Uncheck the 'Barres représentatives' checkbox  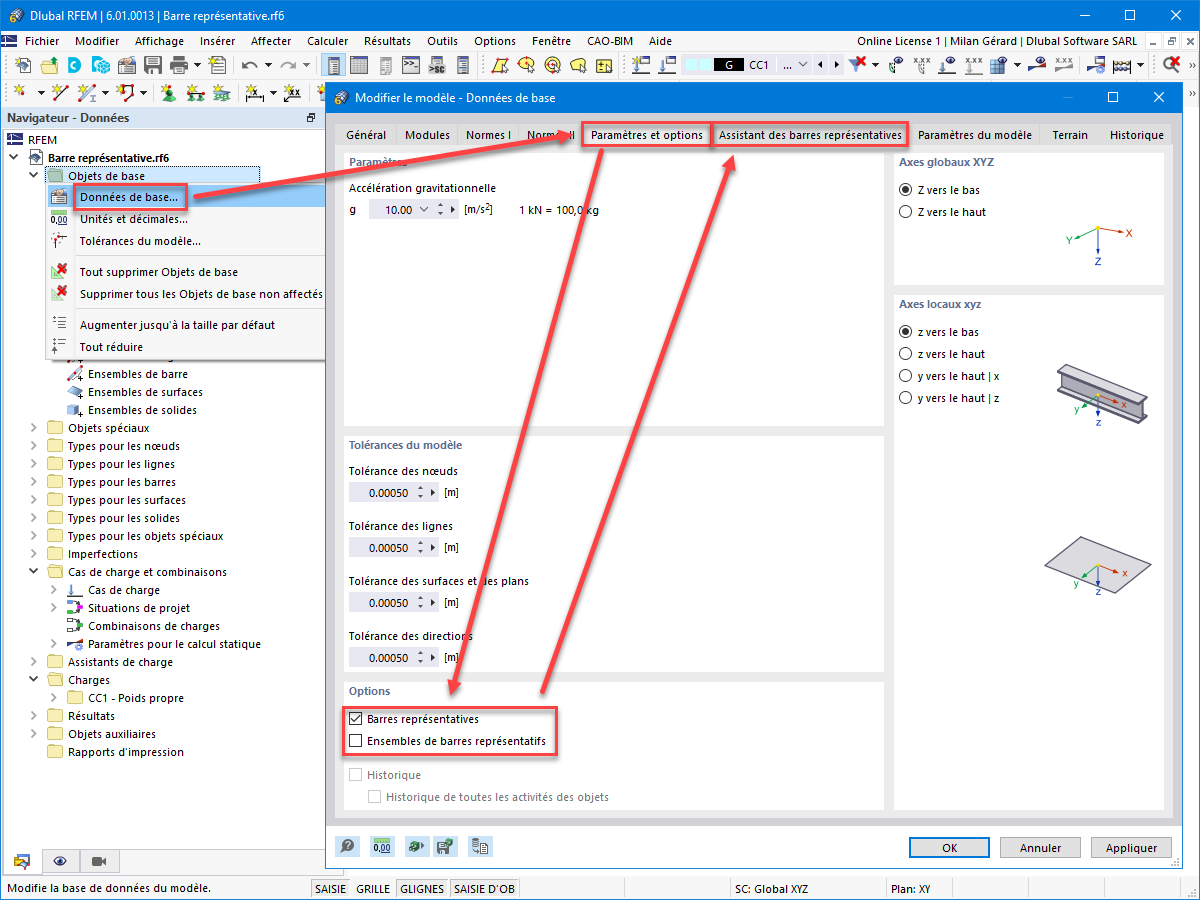[x=355, y=719]
